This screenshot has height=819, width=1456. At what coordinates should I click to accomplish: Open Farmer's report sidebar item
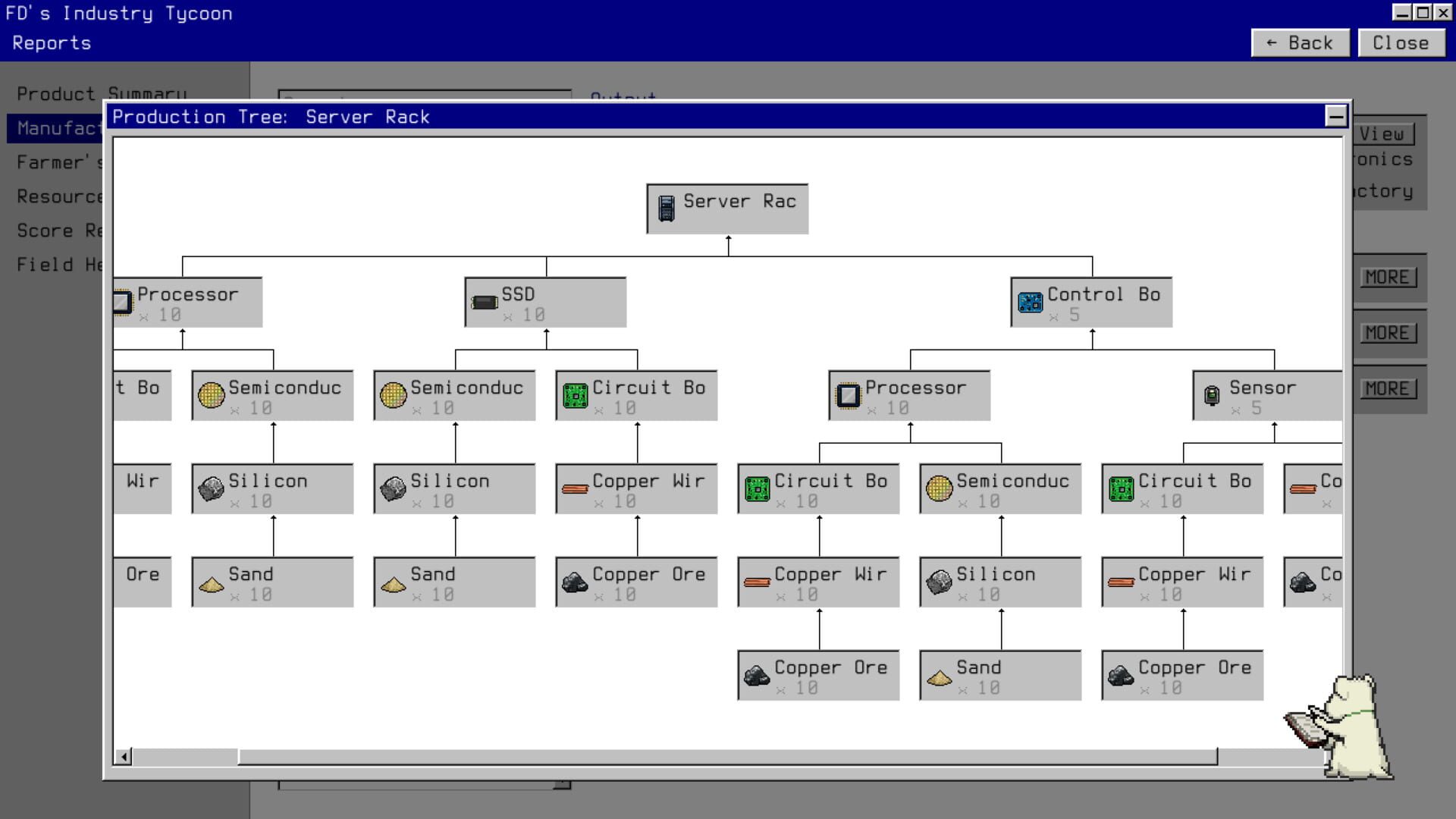[59, 162]
